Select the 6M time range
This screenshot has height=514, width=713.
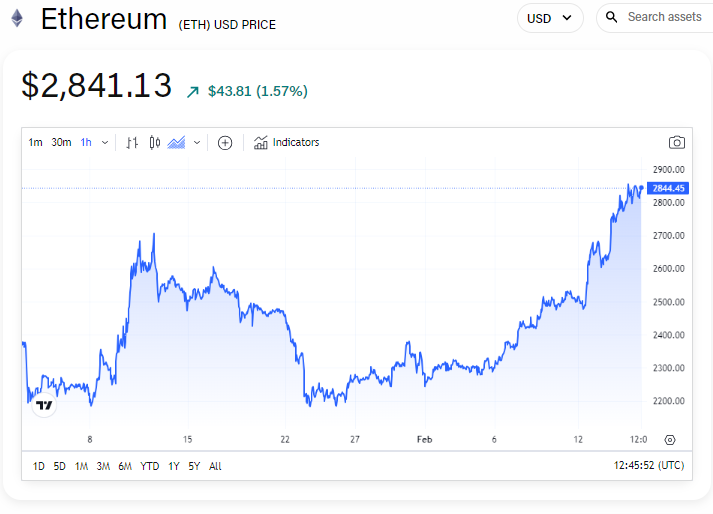coord(125,466)
